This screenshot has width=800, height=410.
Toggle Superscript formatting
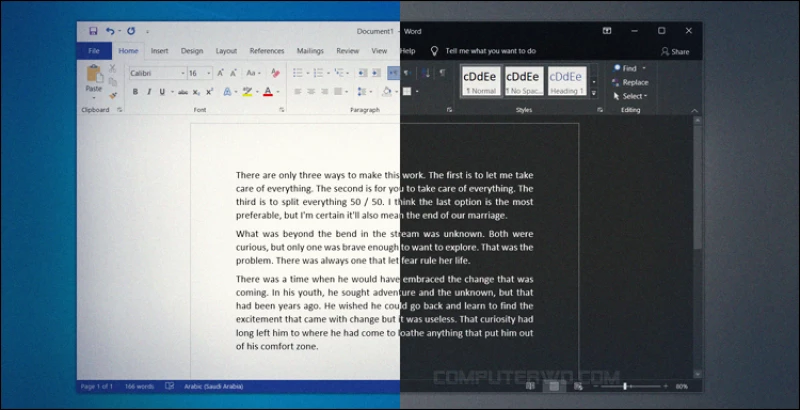coord(209,92)
